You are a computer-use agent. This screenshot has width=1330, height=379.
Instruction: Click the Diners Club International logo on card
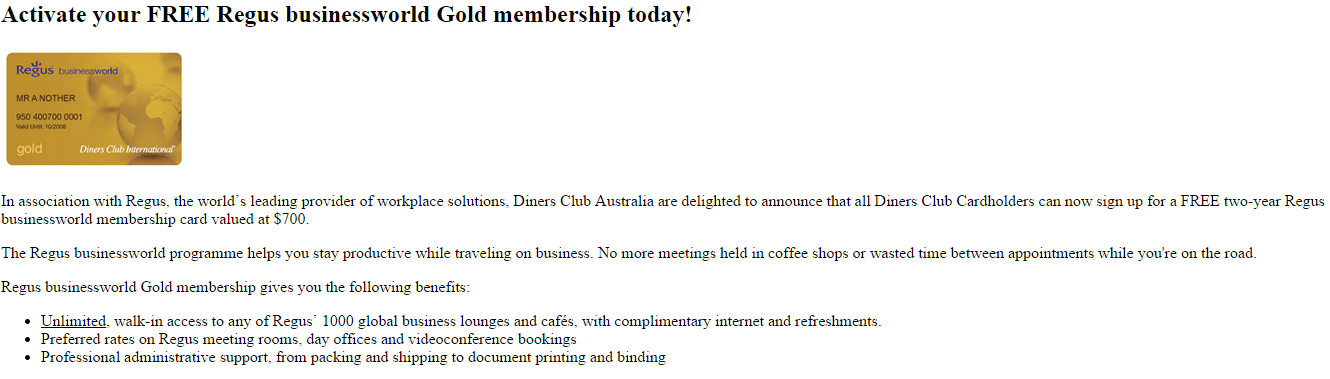tap(127, 150)
